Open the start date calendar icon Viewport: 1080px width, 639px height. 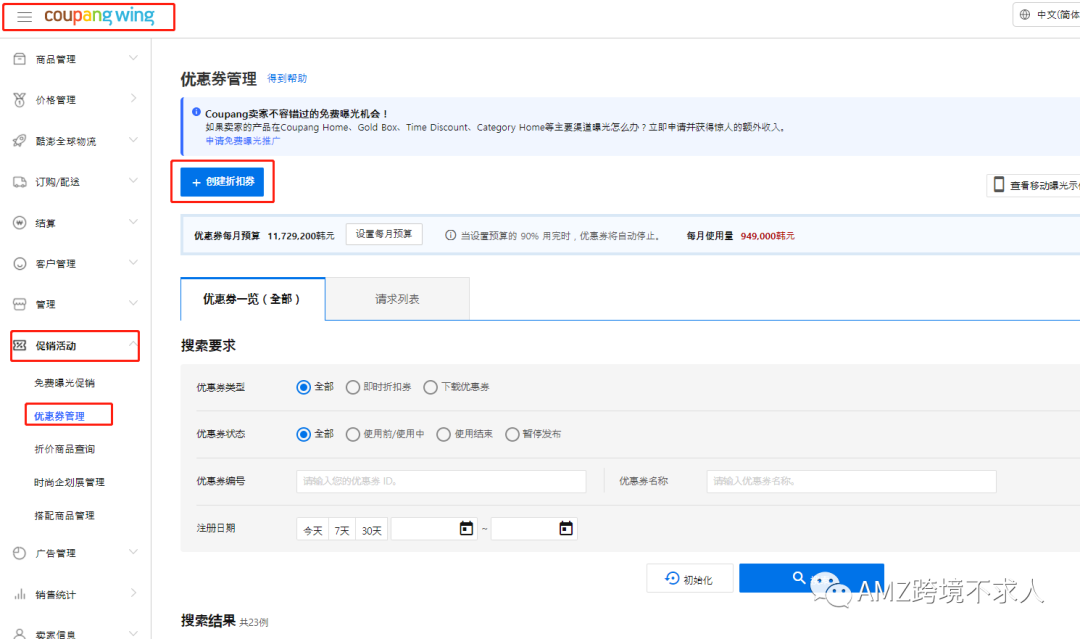pos(466,528)
